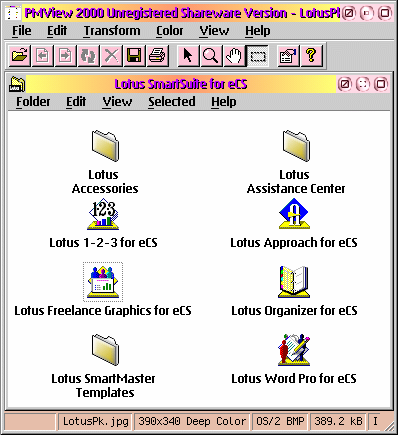Open the PMView Help menu
Viewport: 398px width, 435px height.
click(258, 31)
